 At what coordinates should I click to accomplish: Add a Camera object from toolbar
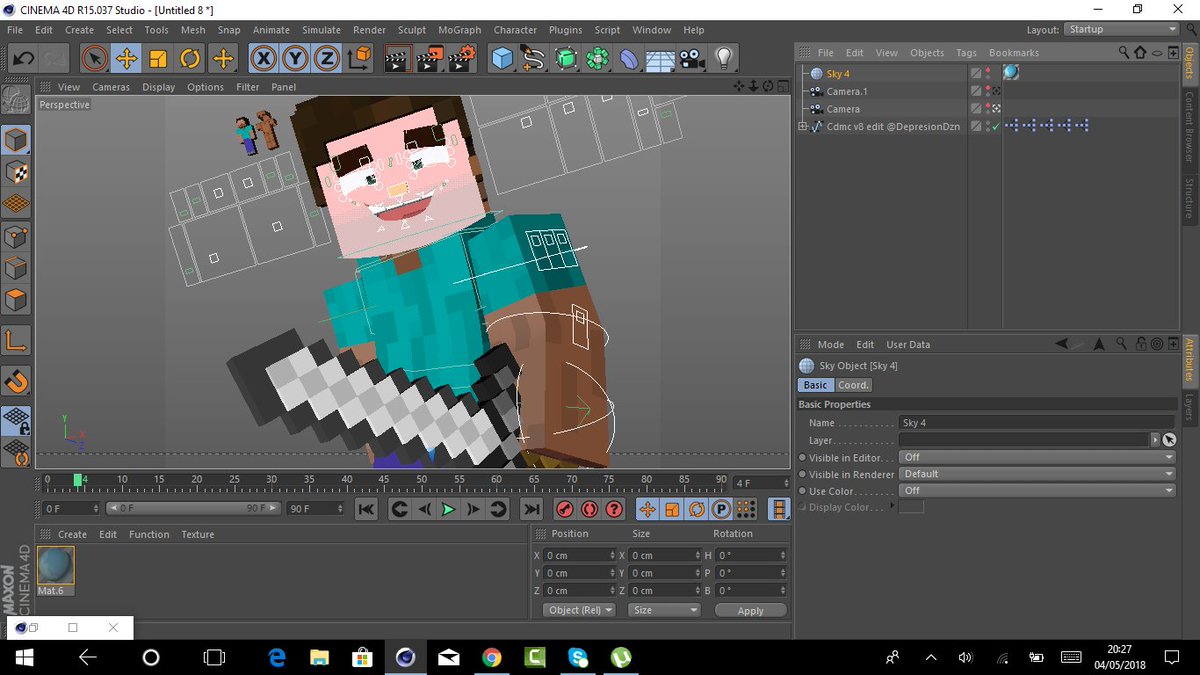click(690, 58)
